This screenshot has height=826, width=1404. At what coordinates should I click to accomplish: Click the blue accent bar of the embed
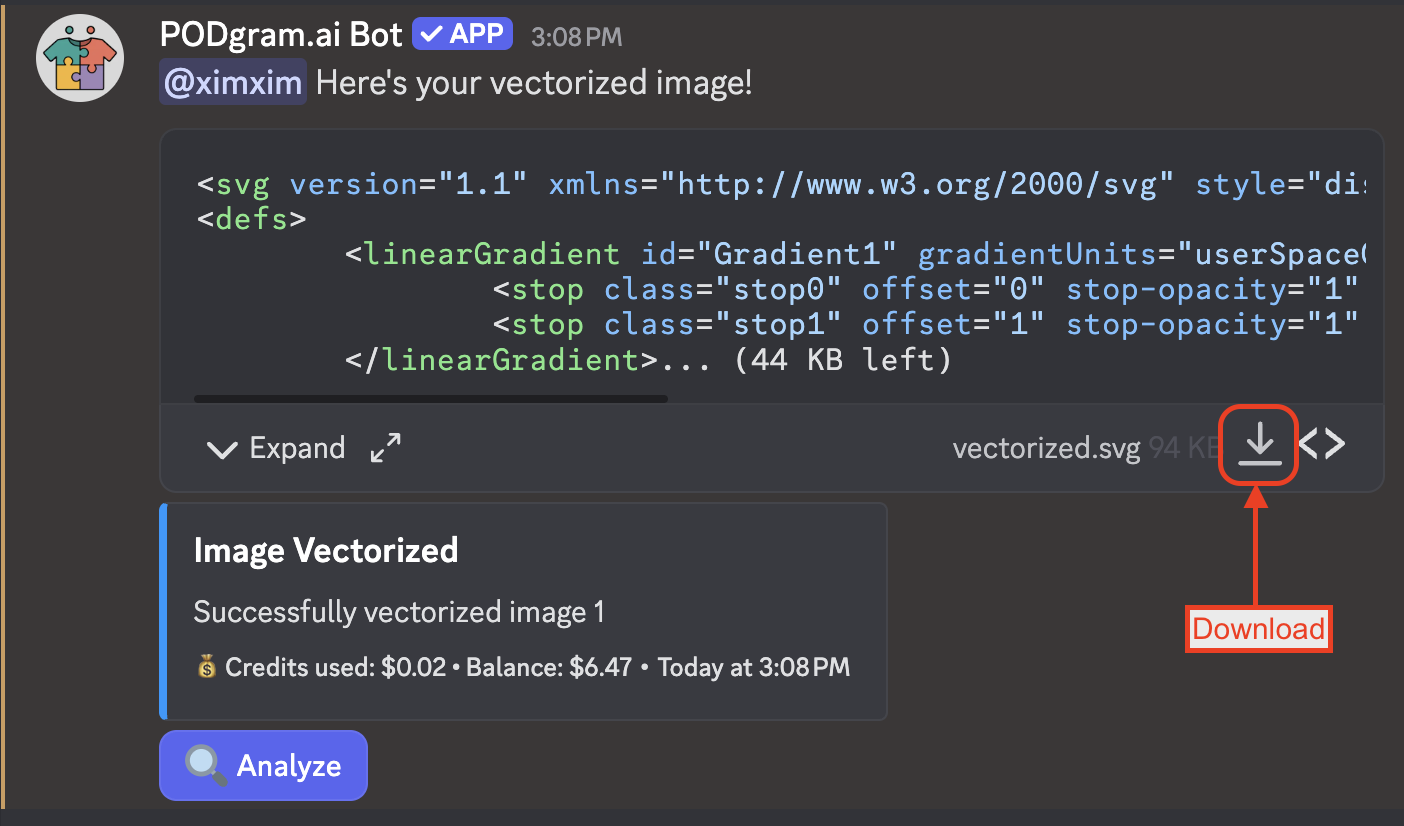[163, 611]
